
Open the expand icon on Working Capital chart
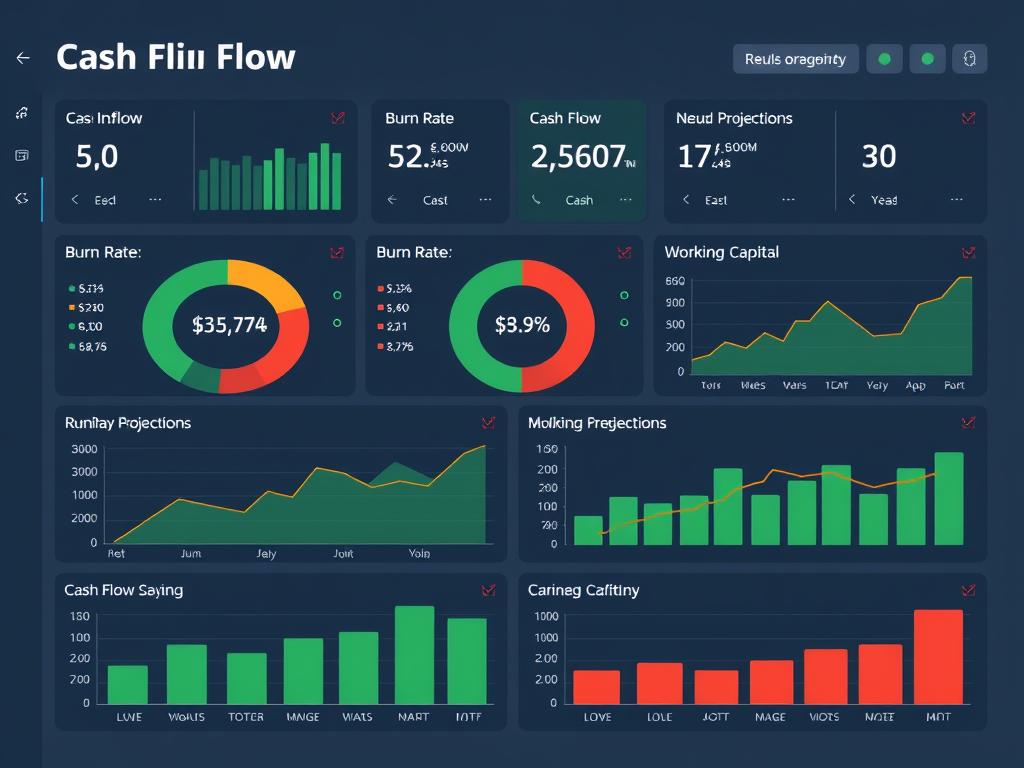[966, 253]
